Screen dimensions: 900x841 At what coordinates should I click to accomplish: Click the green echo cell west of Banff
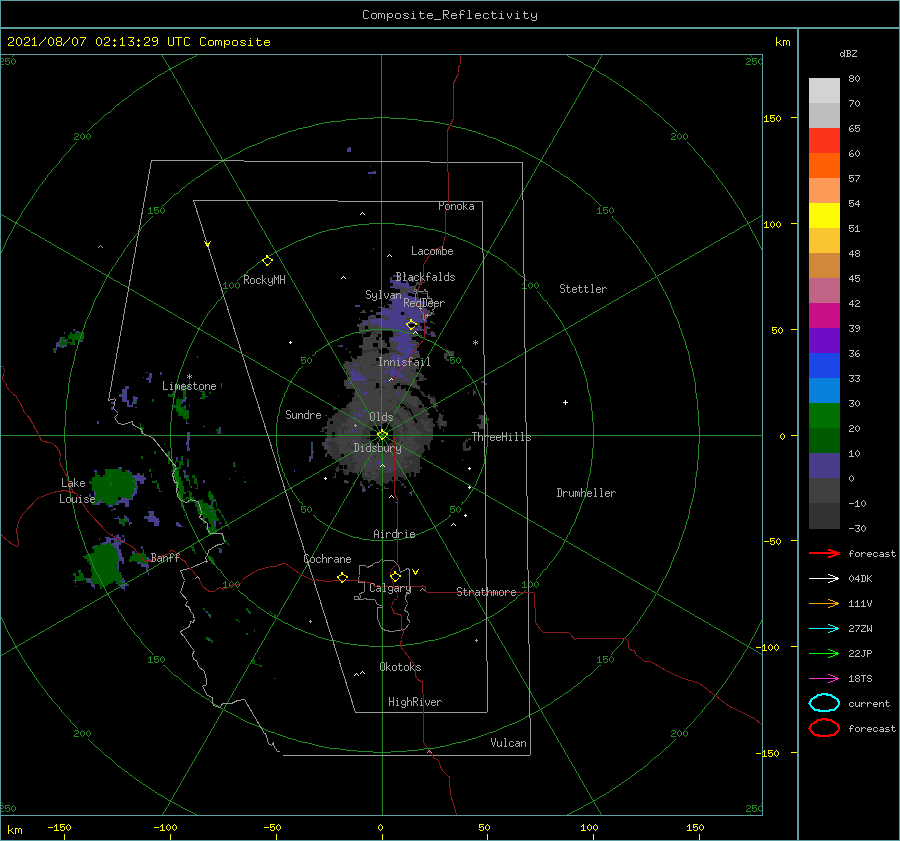coord(104,564)
